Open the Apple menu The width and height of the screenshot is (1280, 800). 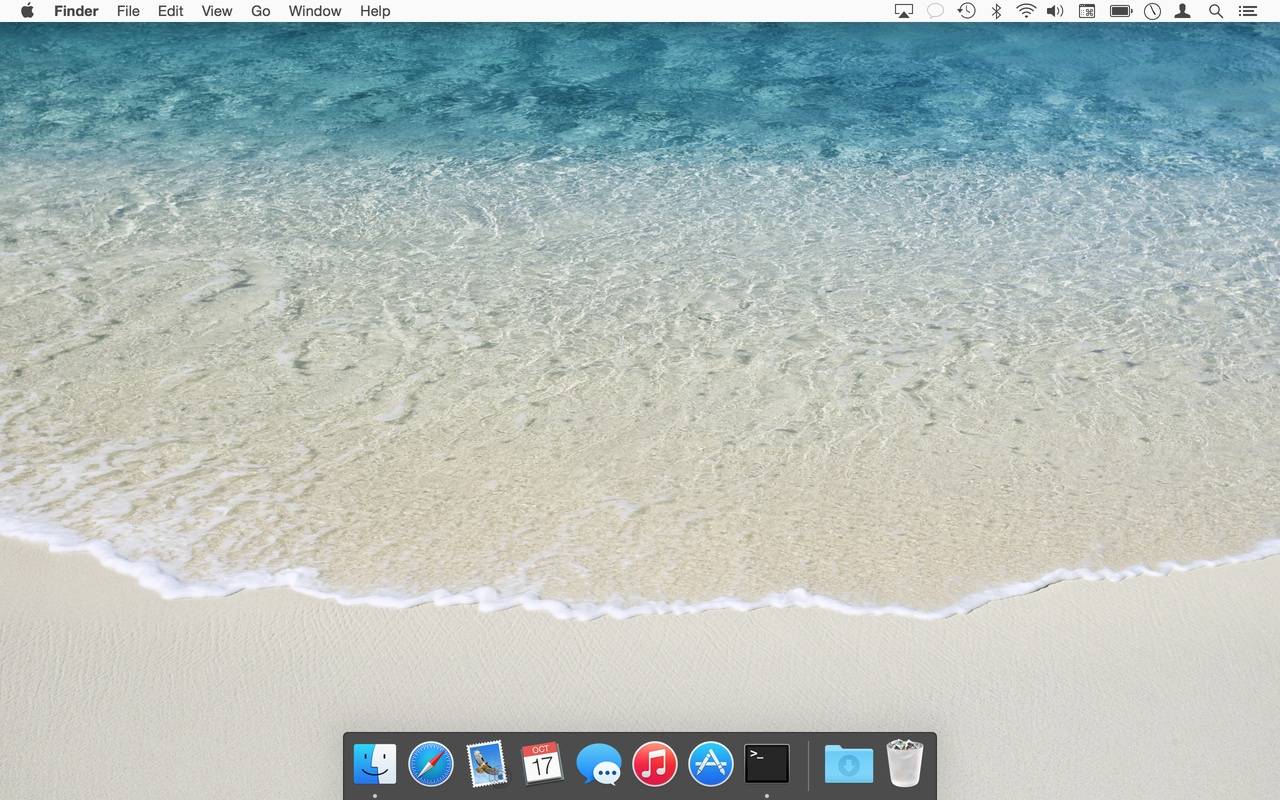[27, 11]
